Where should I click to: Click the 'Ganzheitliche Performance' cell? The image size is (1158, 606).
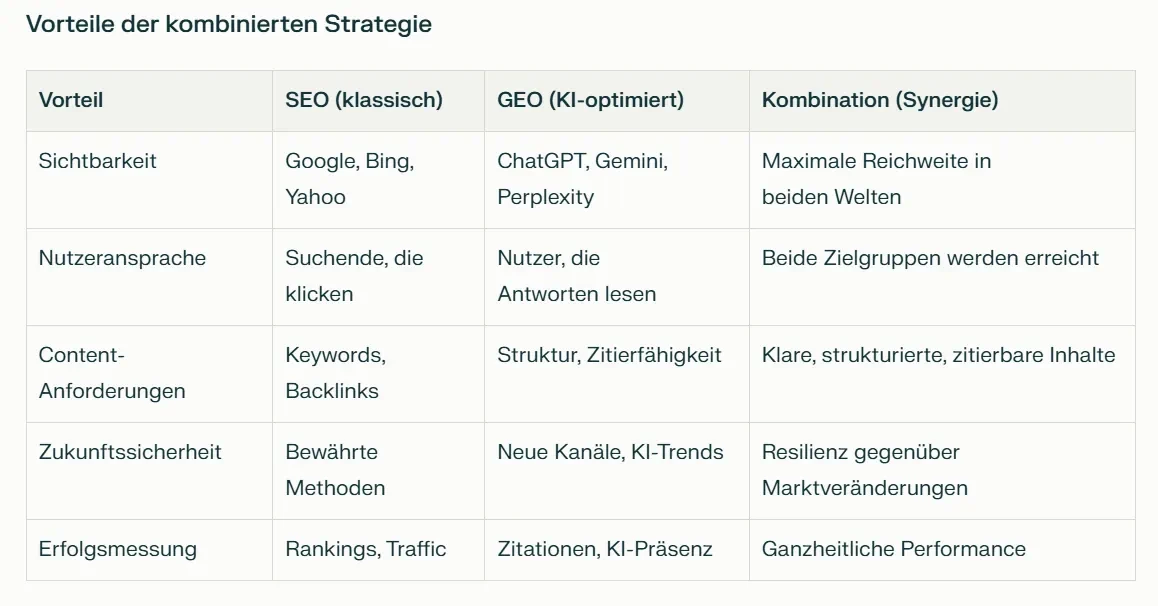pos(893,549)
